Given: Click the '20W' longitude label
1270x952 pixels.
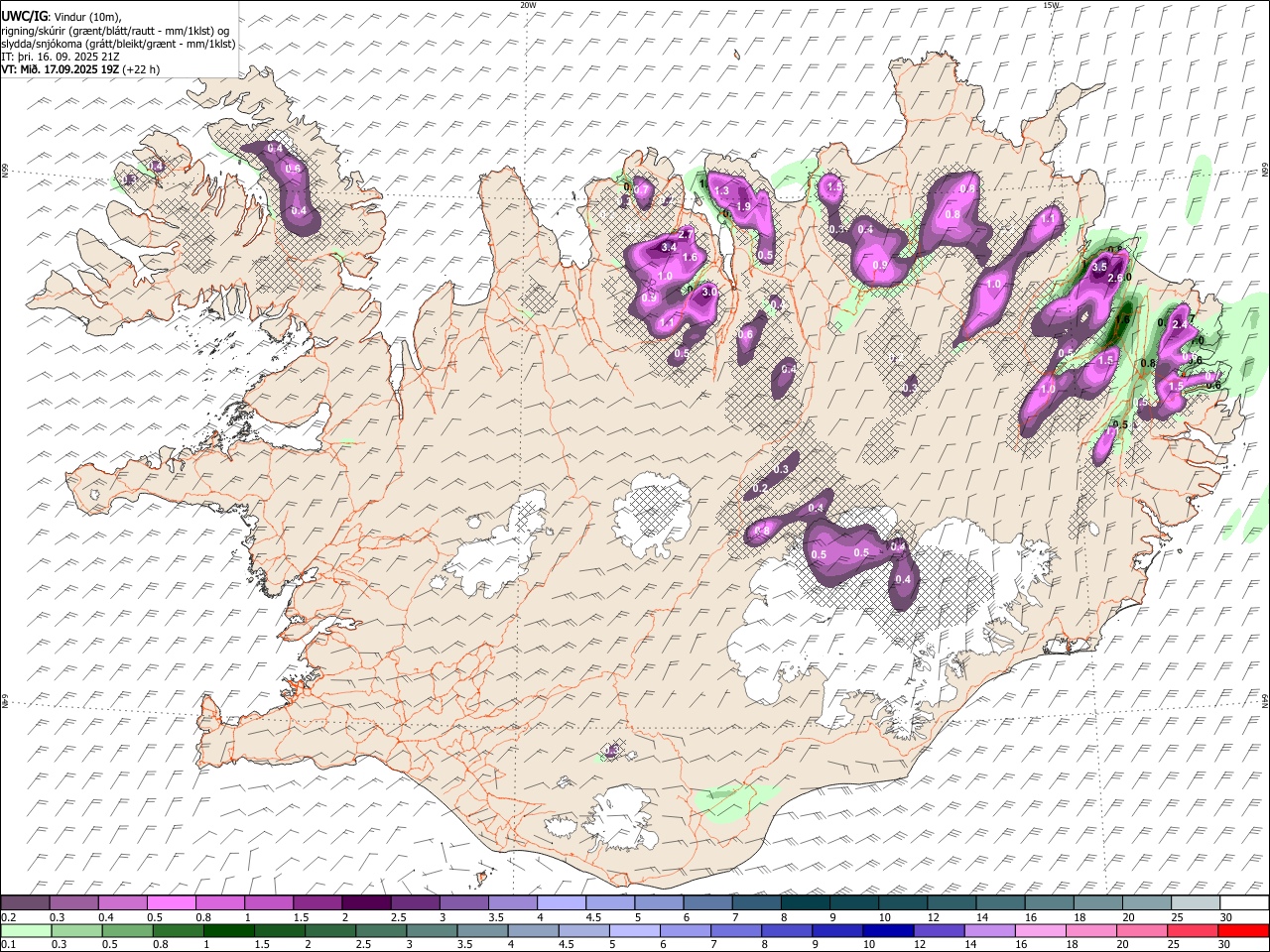Looking at the screenshot, I should 528,5.
